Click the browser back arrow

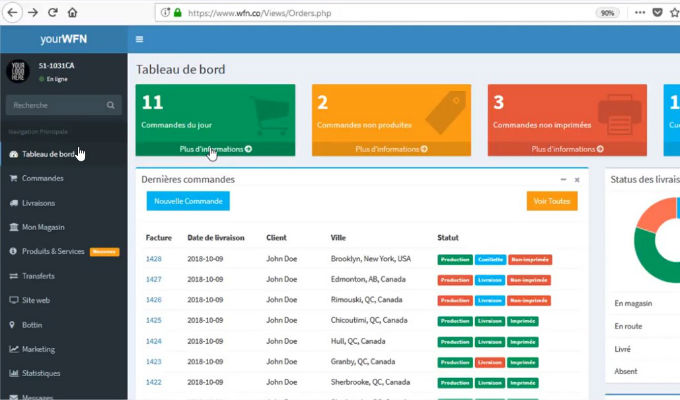(x=12, y=13)
